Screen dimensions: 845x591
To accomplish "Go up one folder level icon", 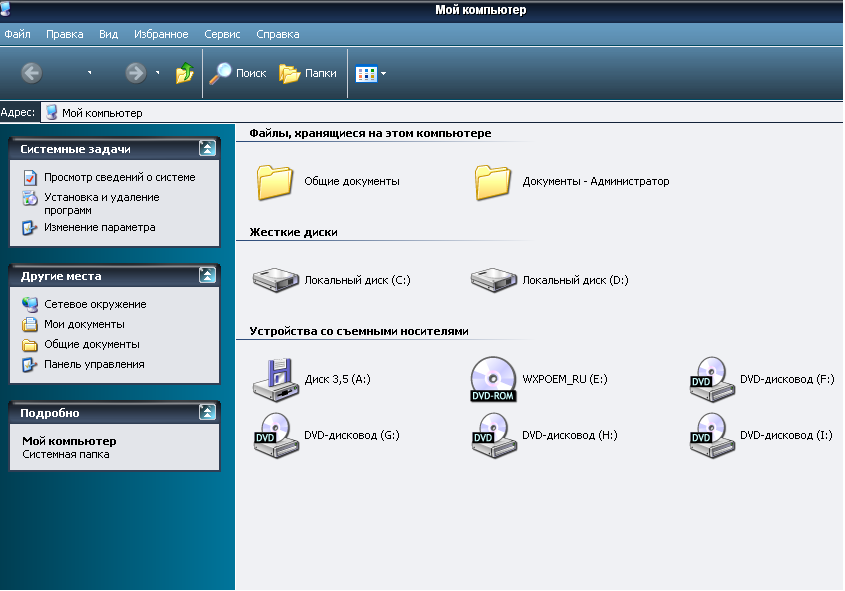I will (x=185, y=73).
